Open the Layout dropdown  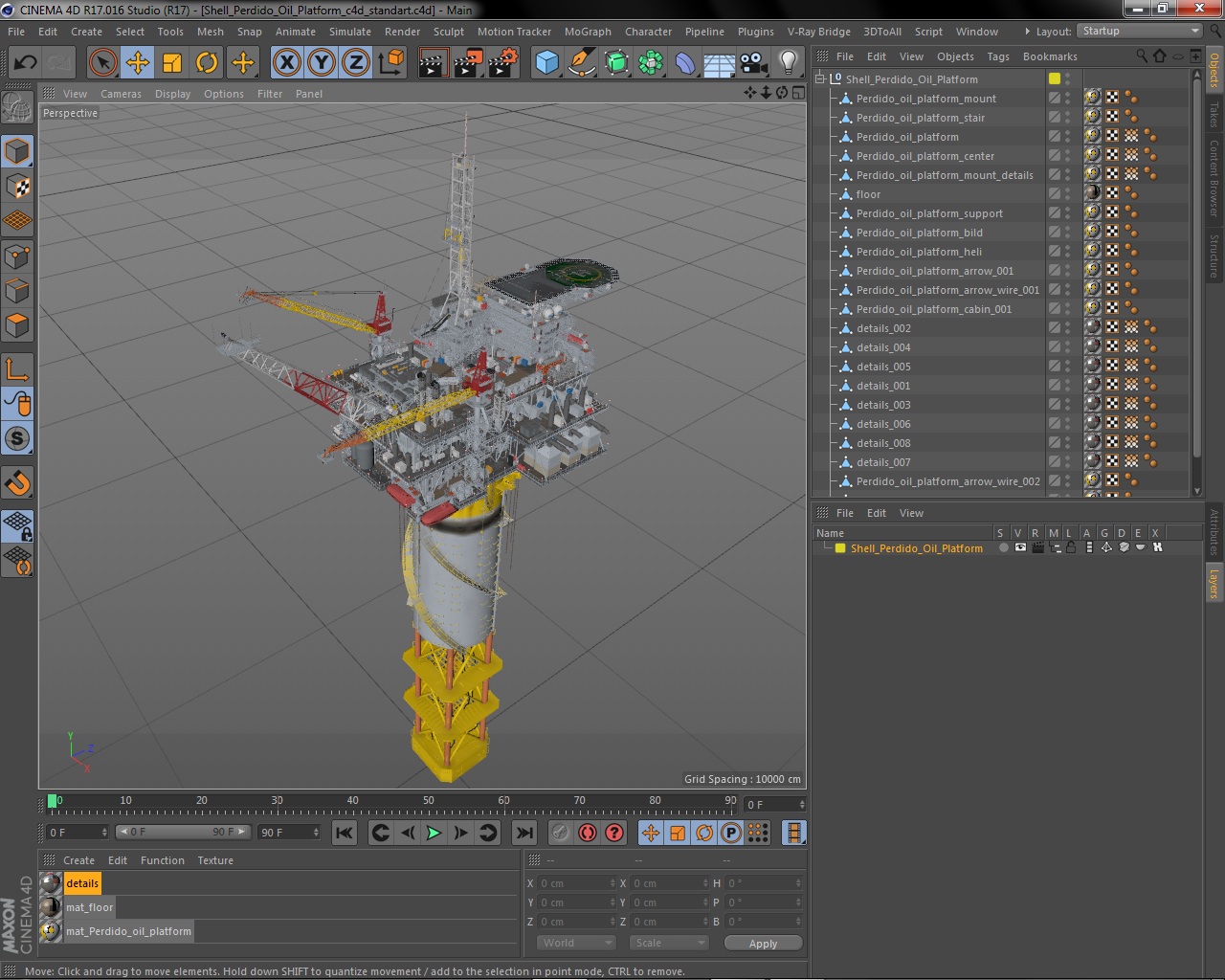click(1139, 32)
